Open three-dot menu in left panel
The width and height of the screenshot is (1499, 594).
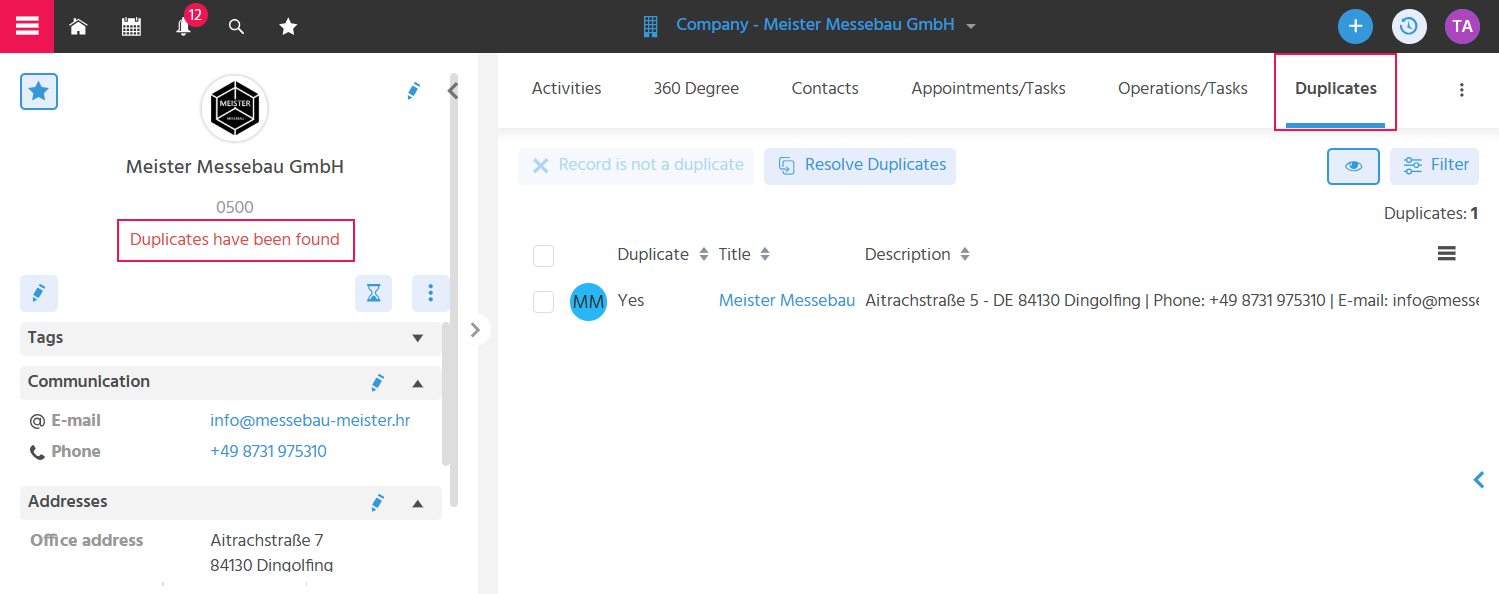tap(431, 293)
